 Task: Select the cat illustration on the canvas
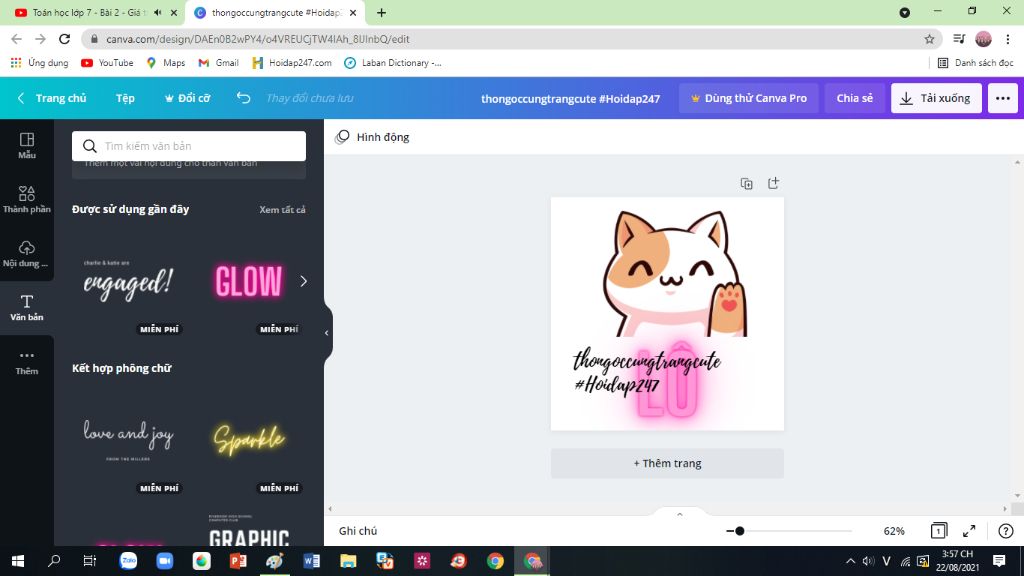point(675,273)
